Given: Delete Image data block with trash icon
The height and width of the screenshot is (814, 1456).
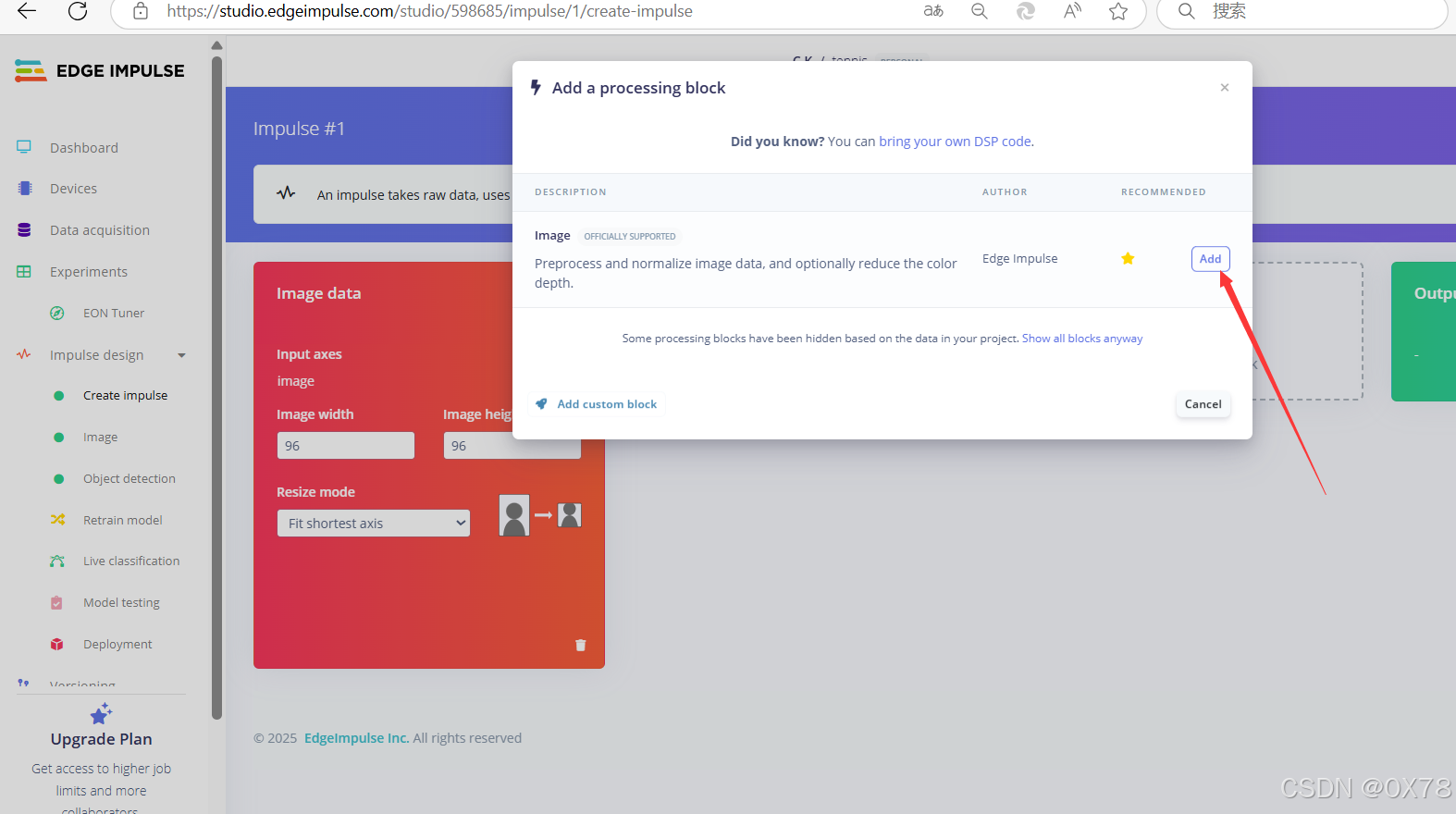Looking at the screenshot, I should click(581, 645).
